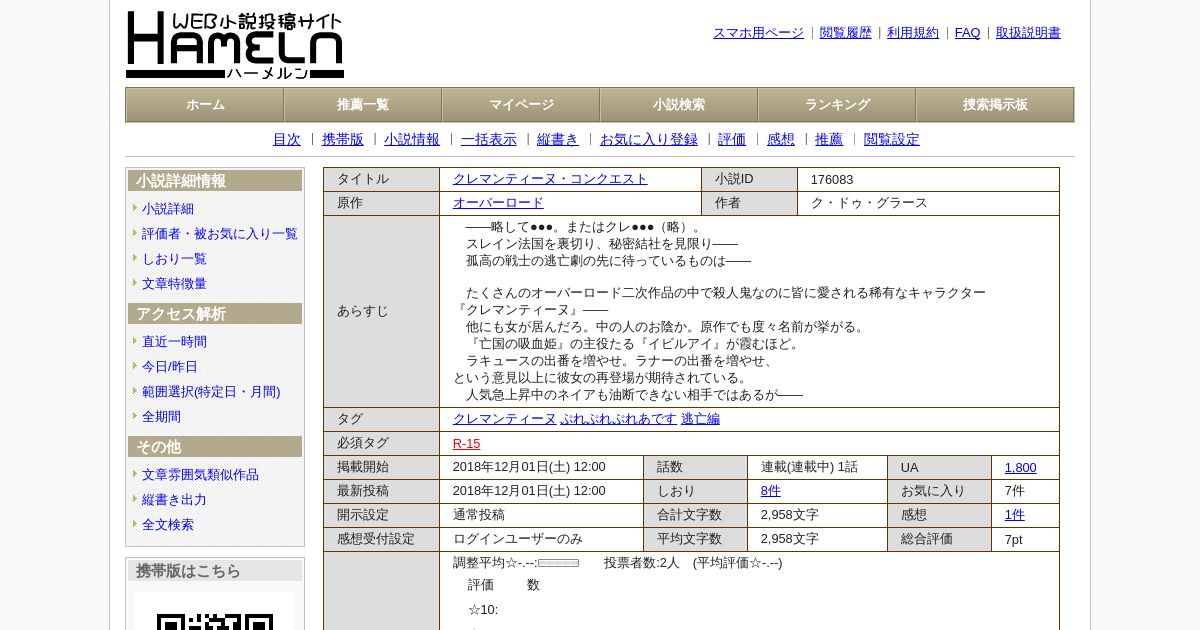Click the 総合評価 value 7pt
The width and height of the screenshot is (1200, 630).
[1014, 539]
